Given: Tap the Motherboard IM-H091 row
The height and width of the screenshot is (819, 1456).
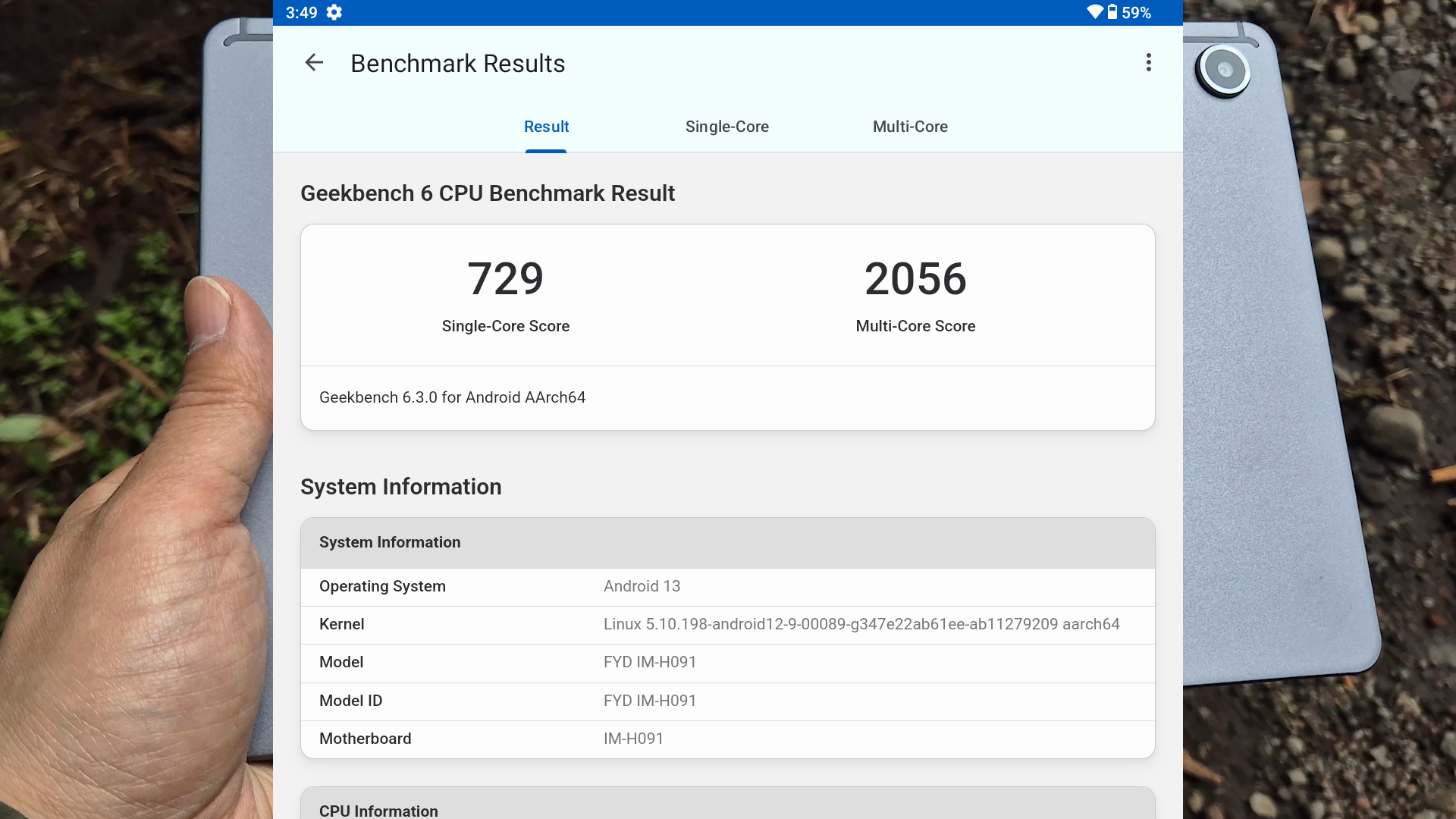Looking at the screenshot, I should click(x=726, y=739).
